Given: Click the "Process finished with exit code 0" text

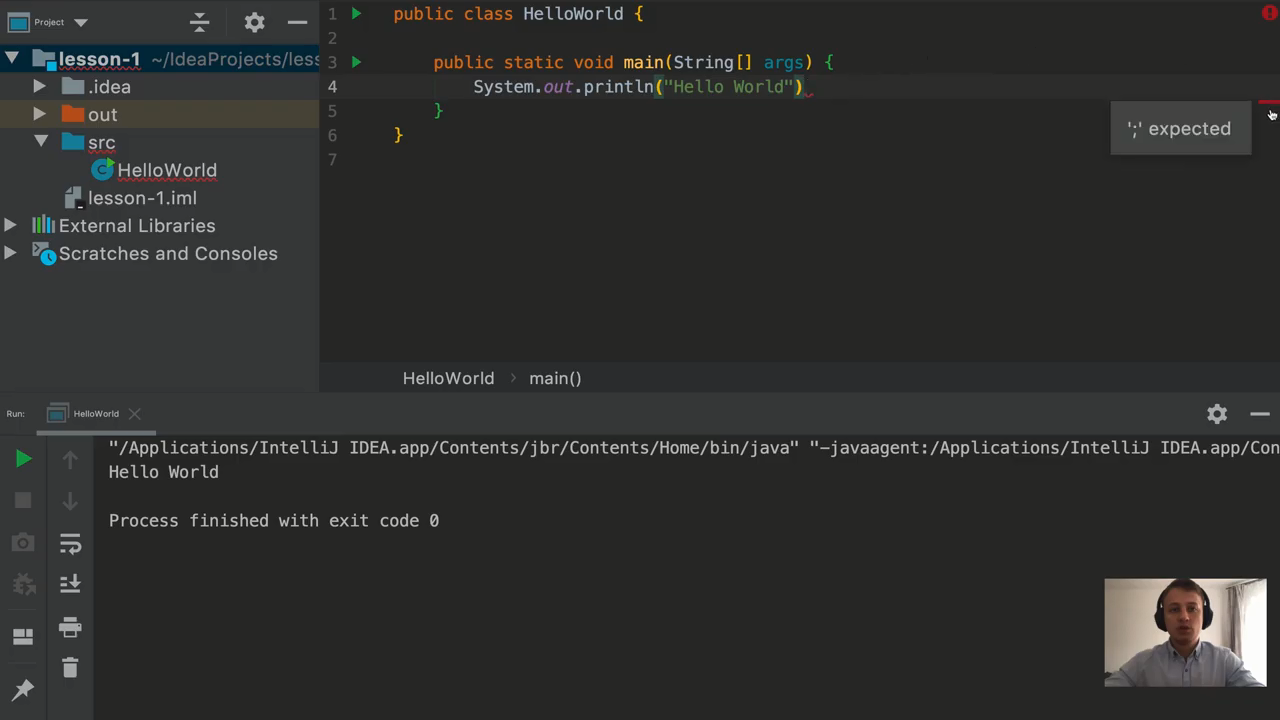Looking at the screenshot, I should tap(274, 521).
